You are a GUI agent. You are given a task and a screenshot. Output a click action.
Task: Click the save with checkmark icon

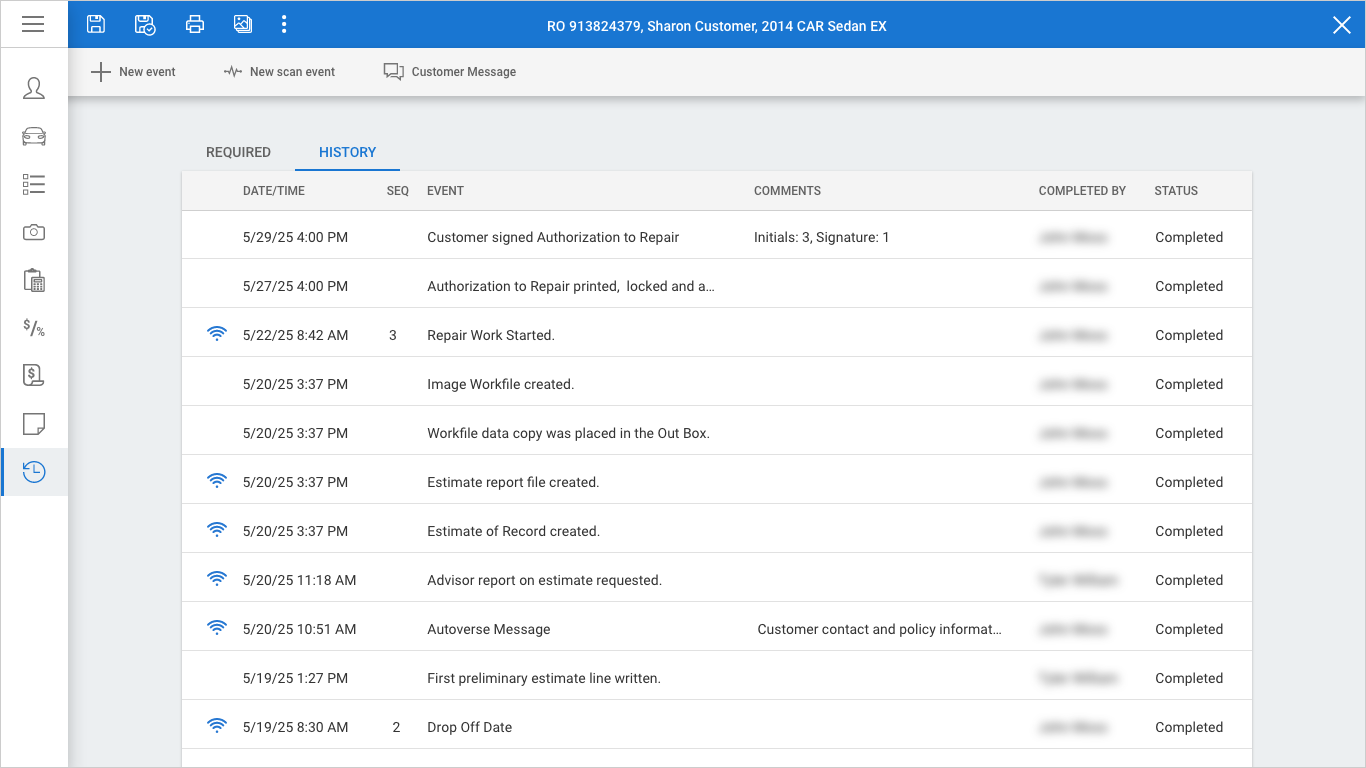[x=145, y=24]
